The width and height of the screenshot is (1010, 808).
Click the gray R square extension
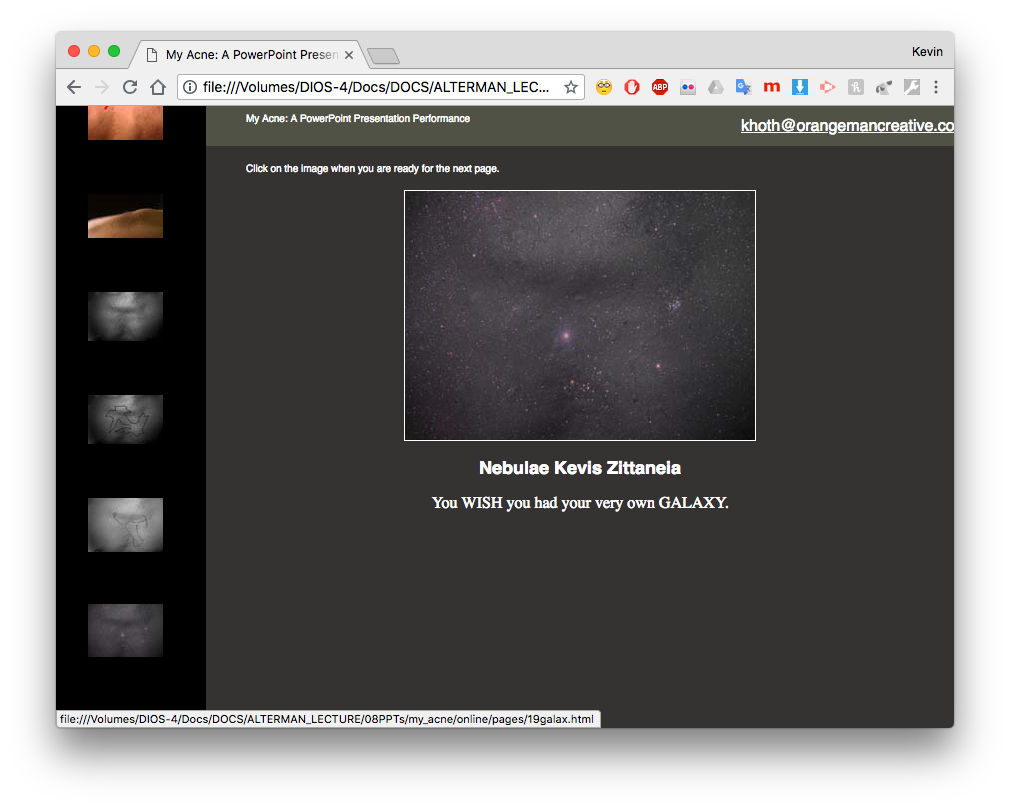point(855,87)
